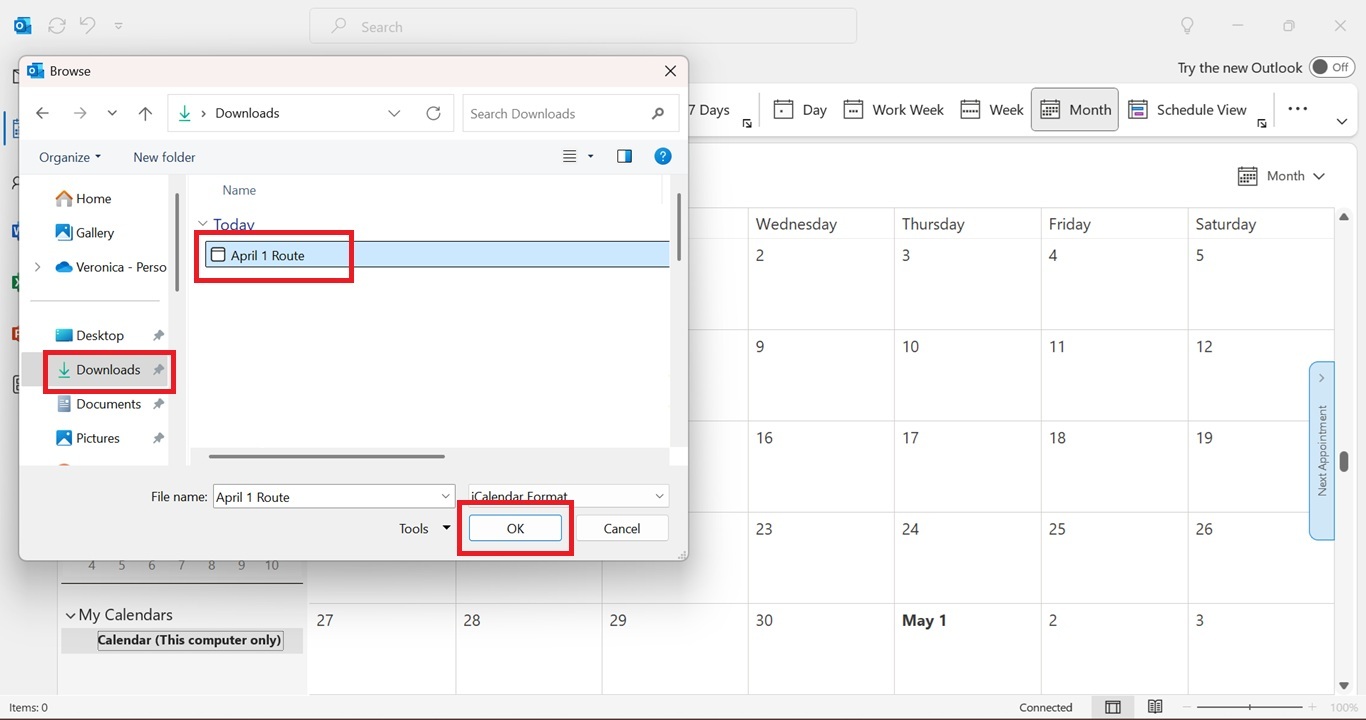Switch to normal view in status bar

click(1113, 707)
